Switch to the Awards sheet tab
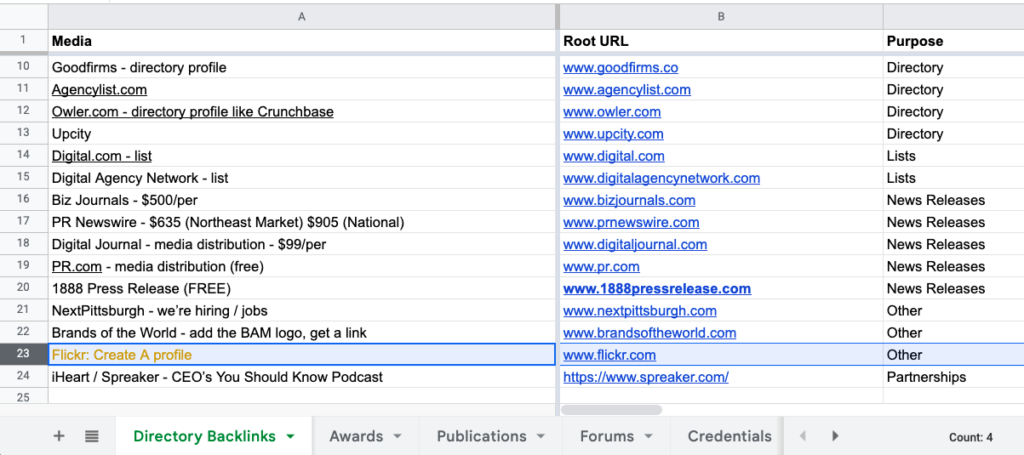Screen dimensions: 1024x455 [356, 436]
